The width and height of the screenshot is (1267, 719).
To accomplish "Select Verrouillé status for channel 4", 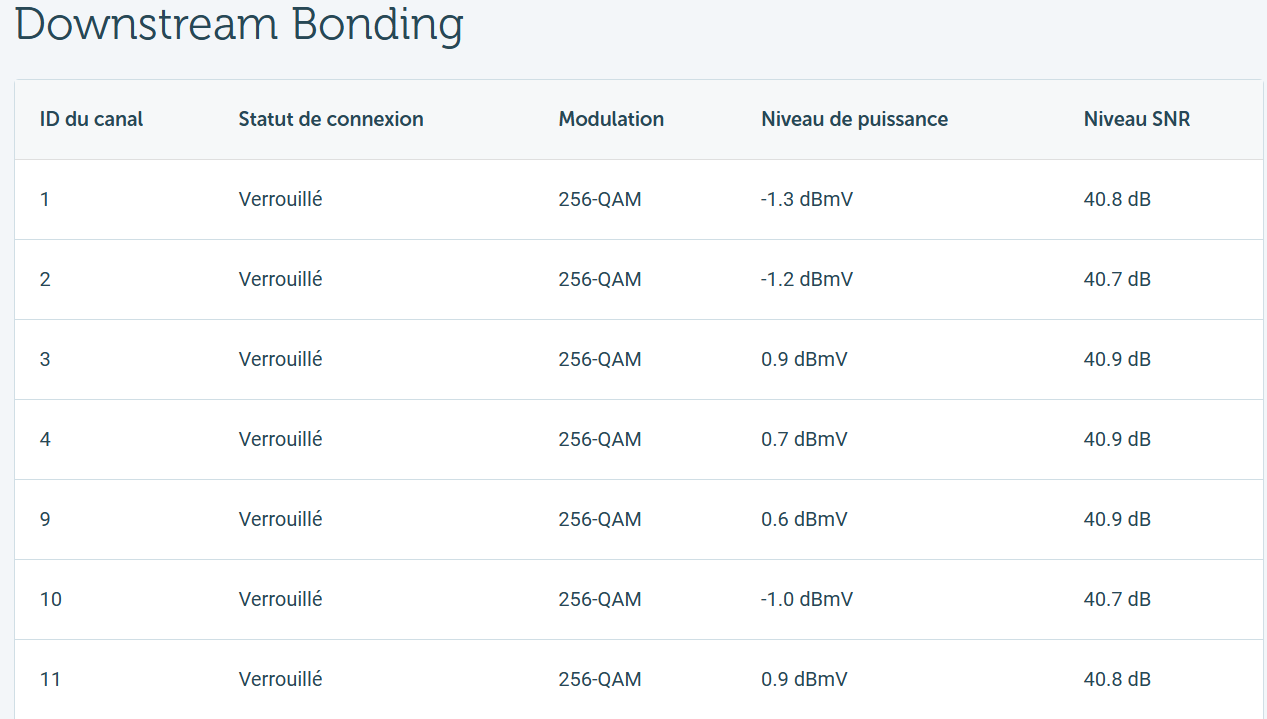I will pyautogui.click(x=280, y=439).
